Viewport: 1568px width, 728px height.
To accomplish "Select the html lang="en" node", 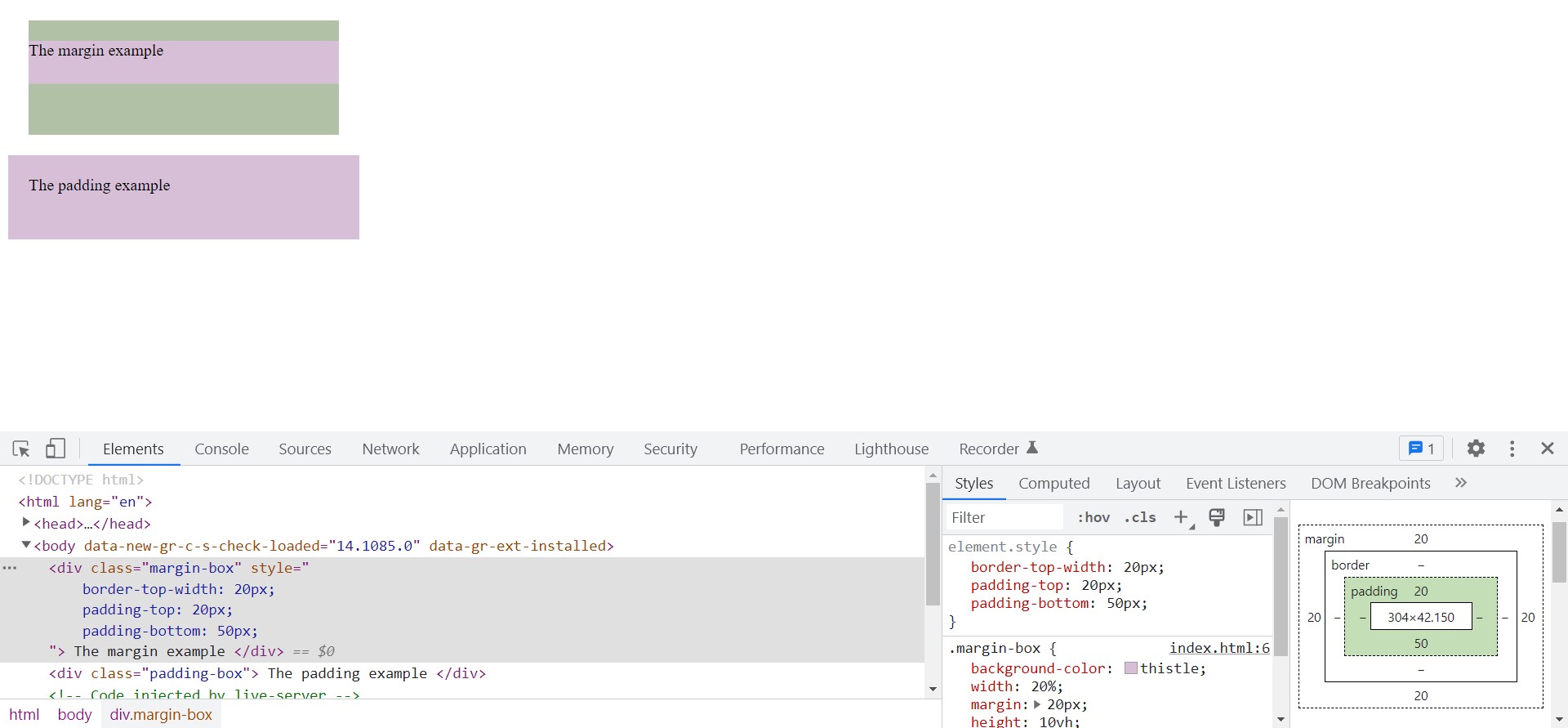I will point(85,502).
